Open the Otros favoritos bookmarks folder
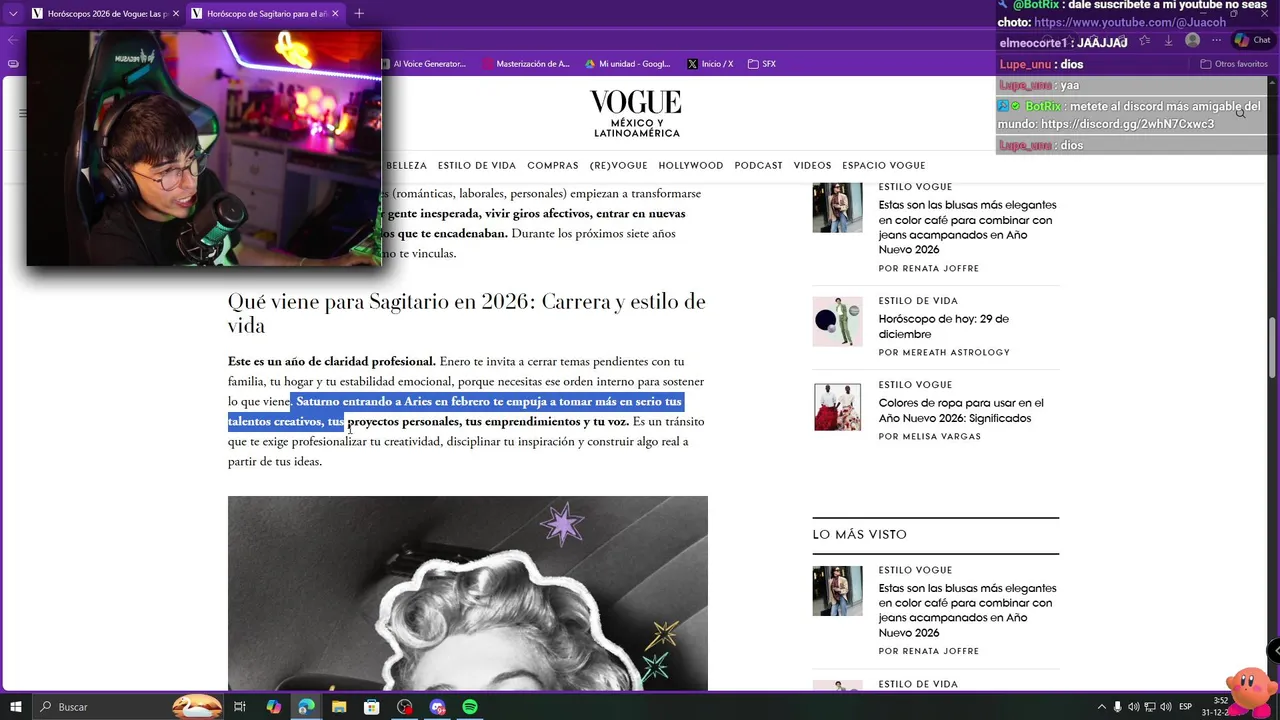The width and height of the screenshot is (1280, 720). coord(1234,64)
